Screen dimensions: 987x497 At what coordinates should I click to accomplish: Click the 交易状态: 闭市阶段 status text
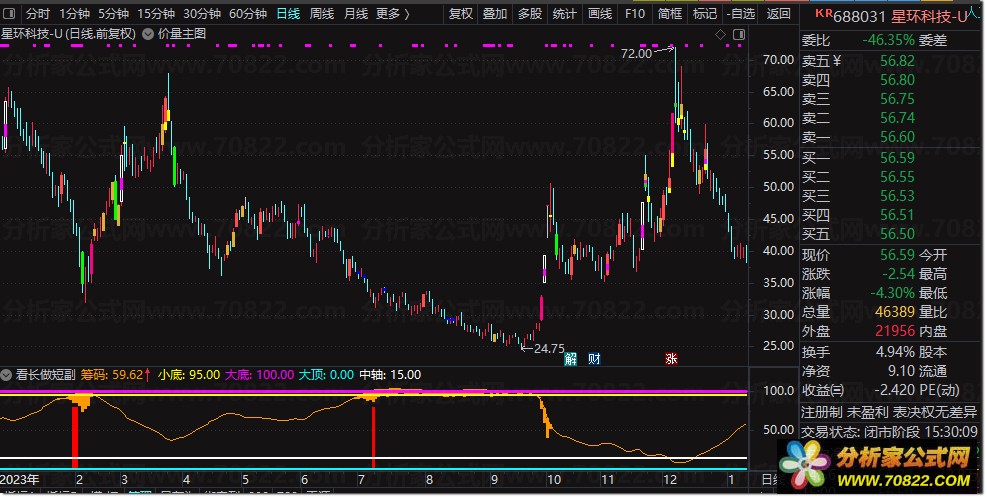click(889, 432)
